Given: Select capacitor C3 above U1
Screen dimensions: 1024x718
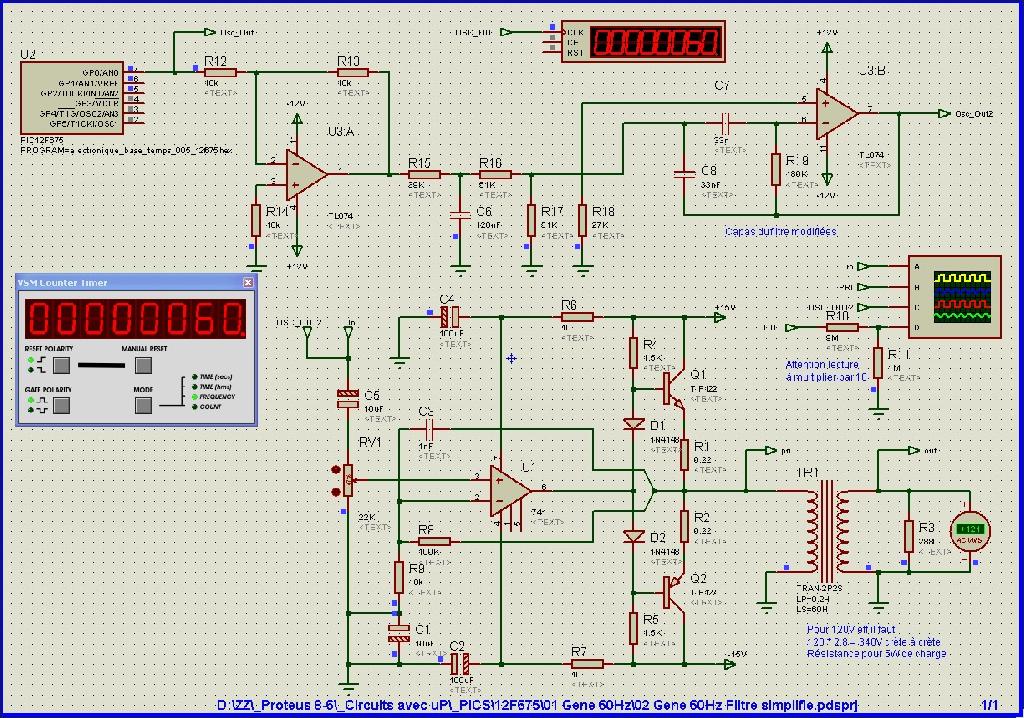Looking at the screenshot, I should pyautogui.click(x=429, y=429).
